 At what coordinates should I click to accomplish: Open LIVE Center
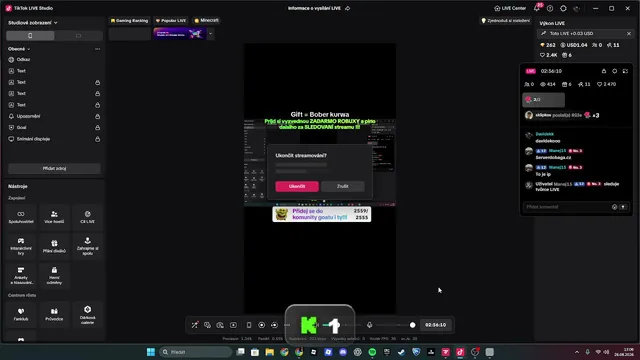[510, 8]
